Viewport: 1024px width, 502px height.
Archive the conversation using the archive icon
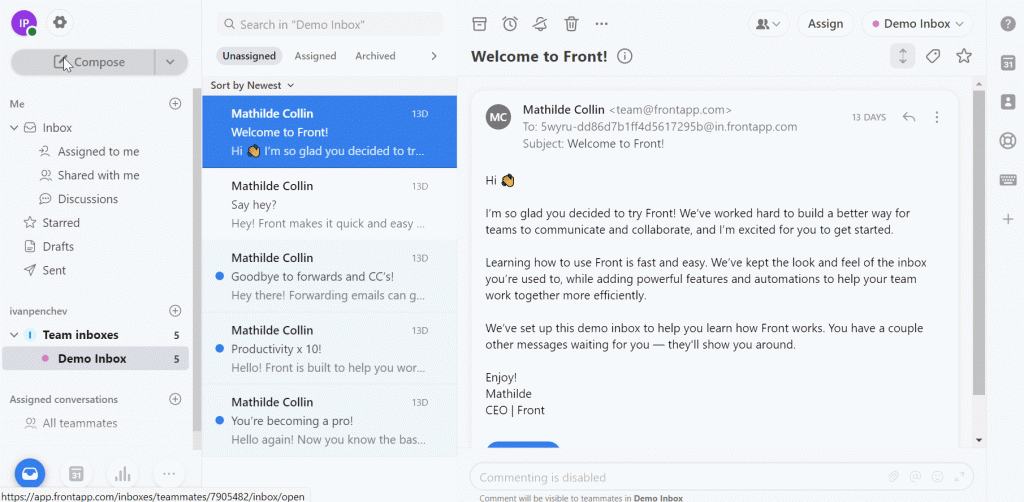tap(479, 24)
